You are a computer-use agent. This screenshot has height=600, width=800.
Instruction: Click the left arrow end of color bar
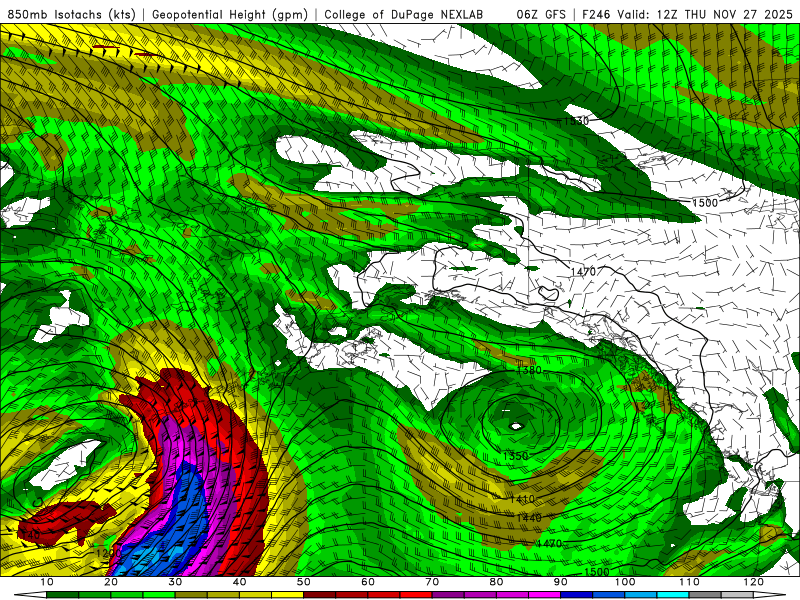[30, 595]
